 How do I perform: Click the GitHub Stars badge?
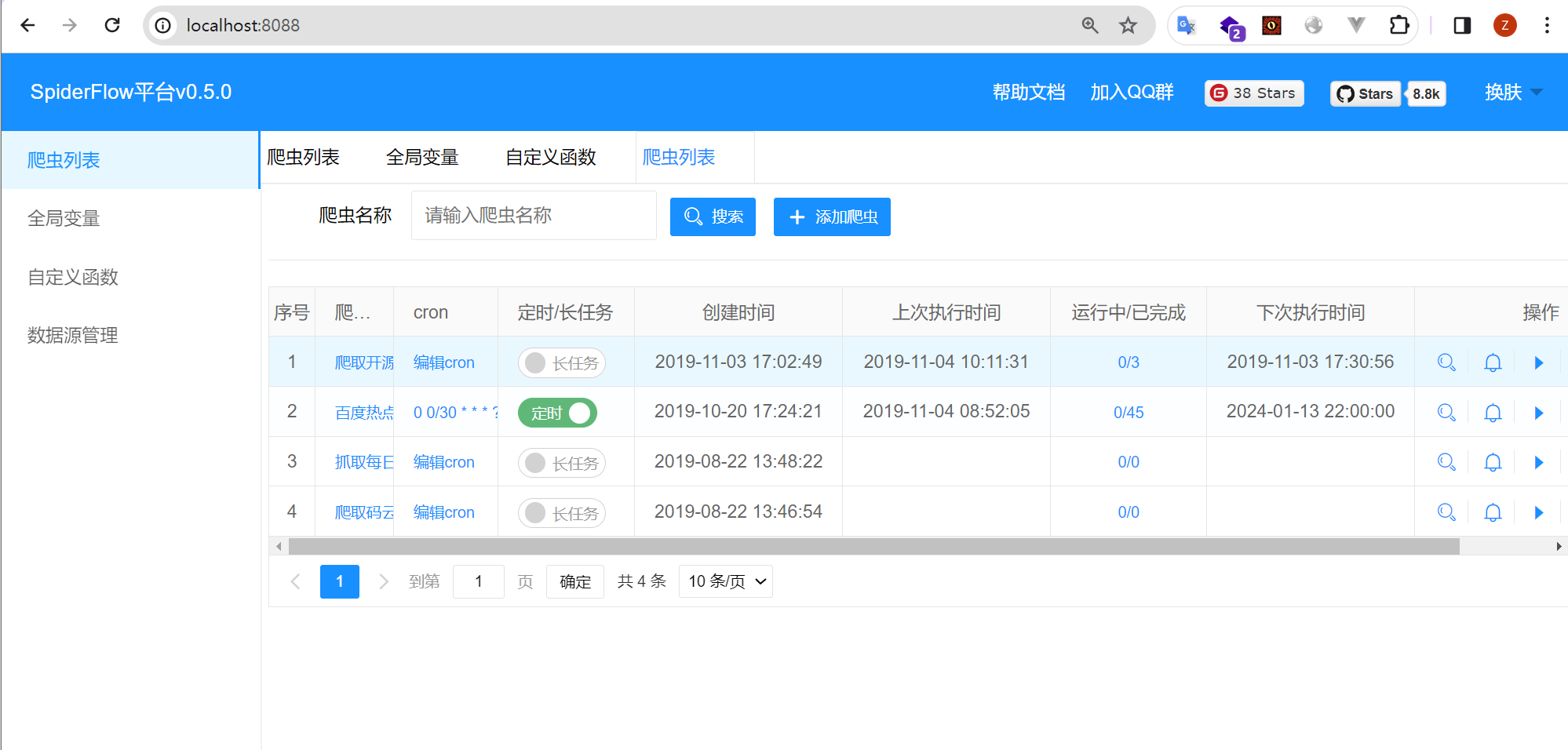[x=1366, y=94]
